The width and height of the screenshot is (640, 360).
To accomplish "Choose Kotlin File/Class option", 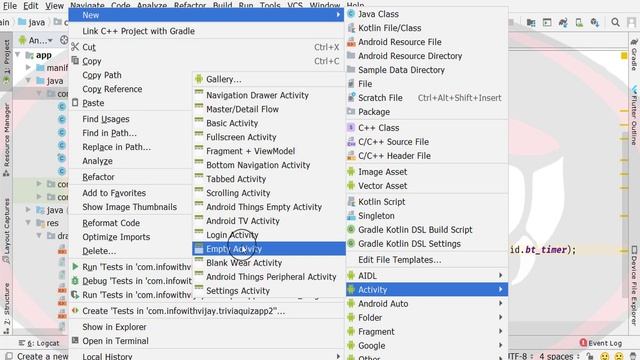I will click(x=427, y=28).
